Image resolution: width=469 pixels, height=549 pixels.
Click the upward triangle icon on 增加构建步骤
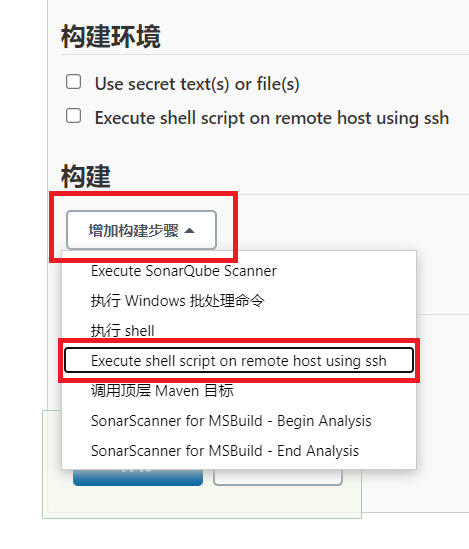(x=189, y=230)
